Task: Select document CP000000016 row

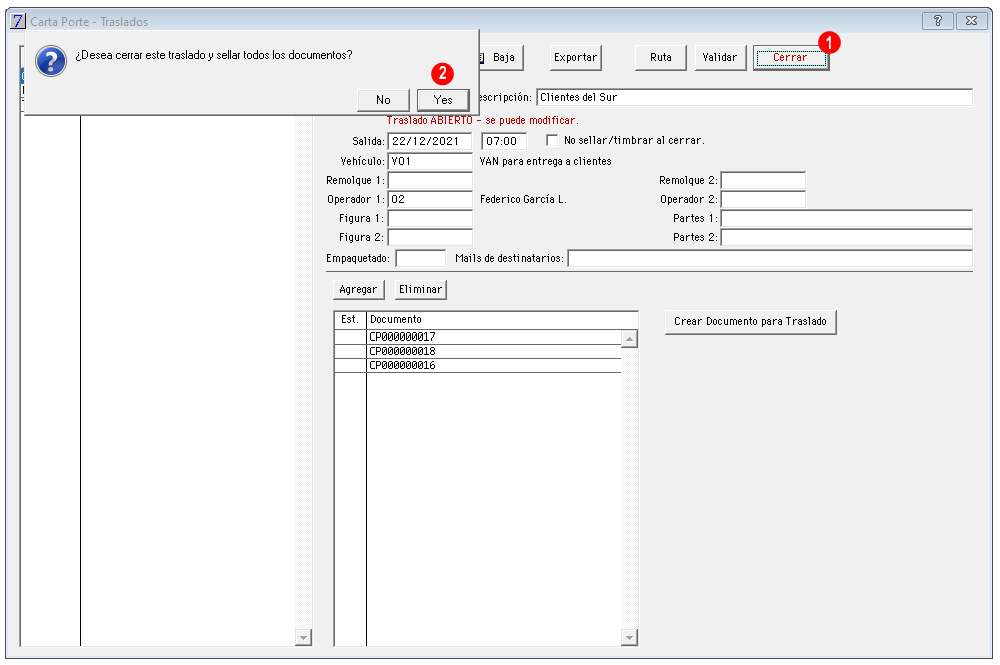Action: point(494,365)
